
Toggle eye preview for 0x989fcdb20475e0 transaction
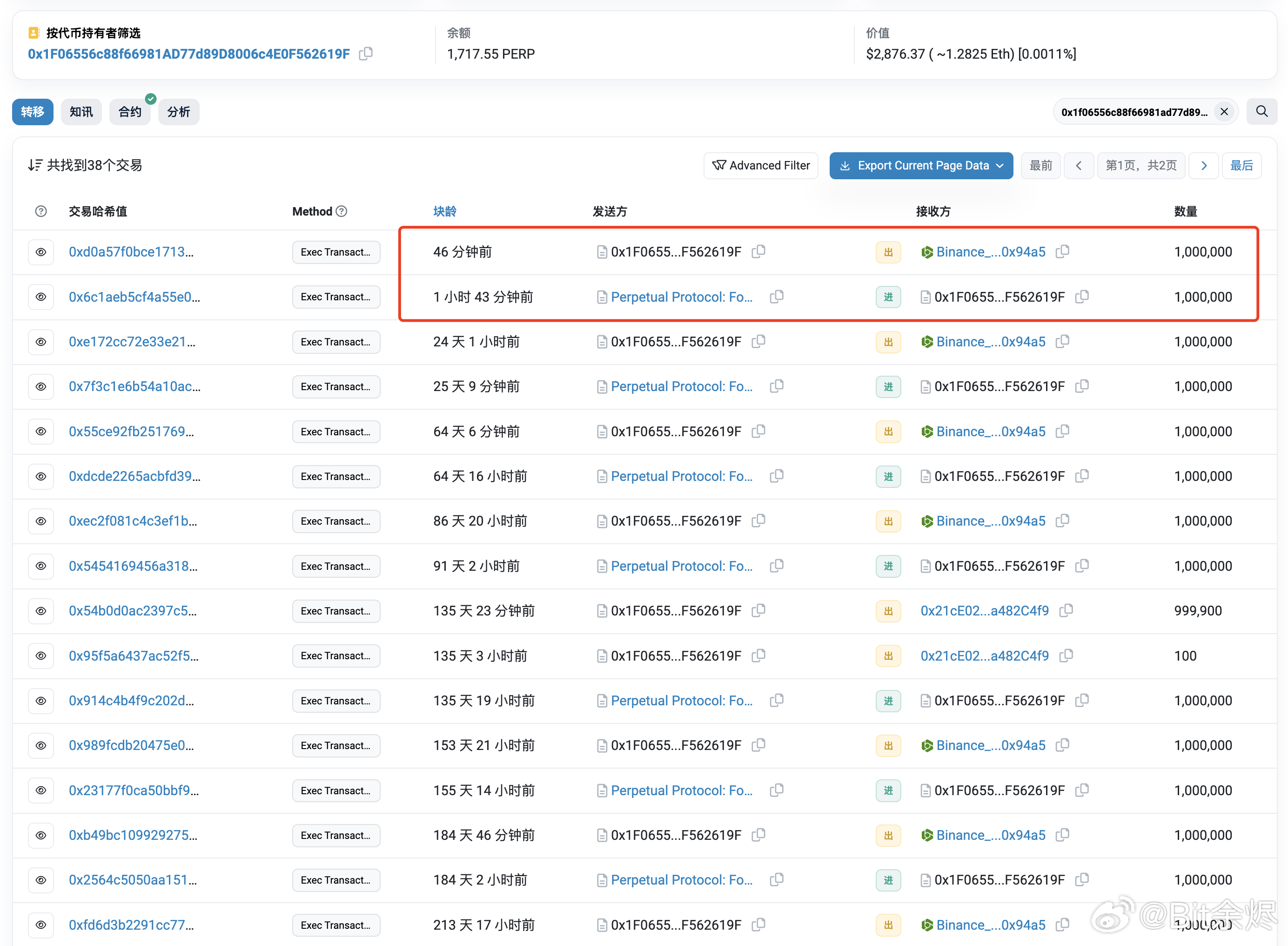(40, 745)
